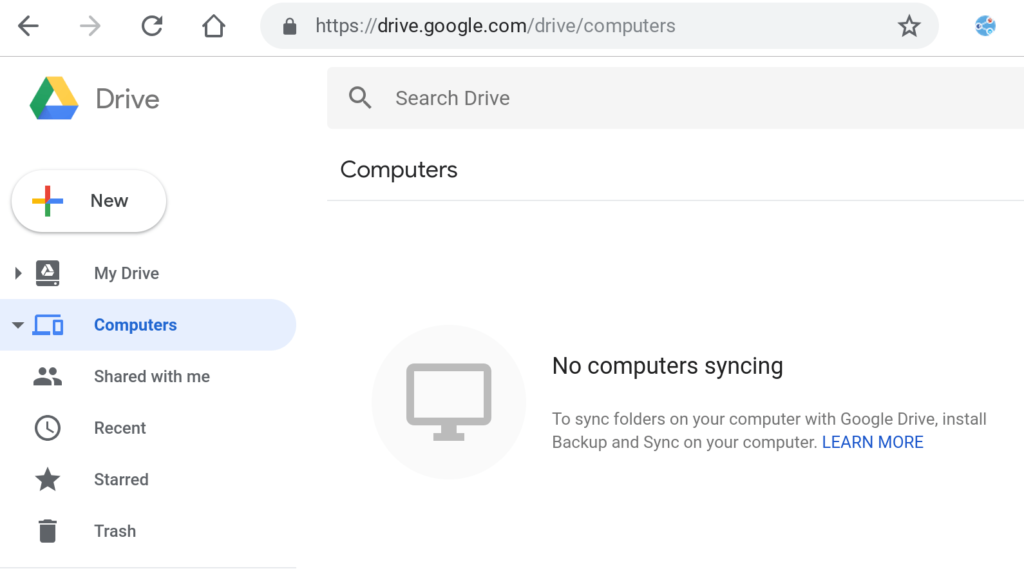Screen dimensions: 1024x571
Task: Collapse the Computers tree arrow
Action: 18,325
